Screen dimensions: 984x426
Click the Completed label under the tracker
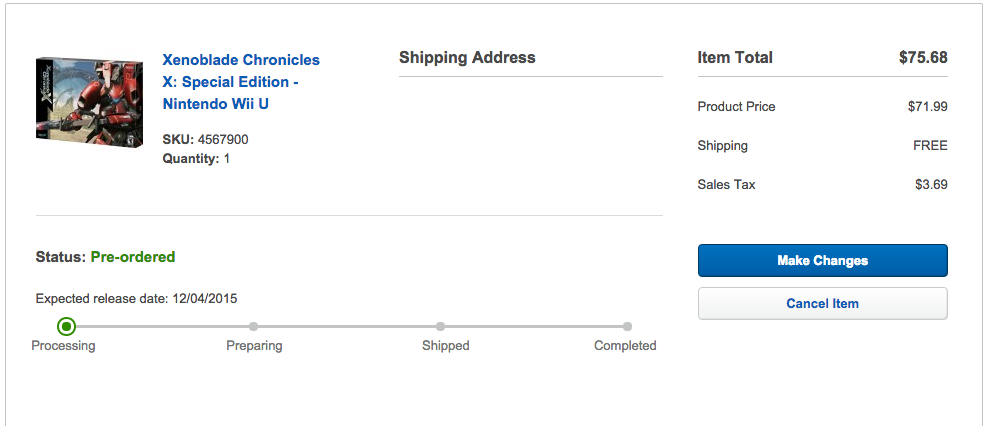click(x=625, y=346)
